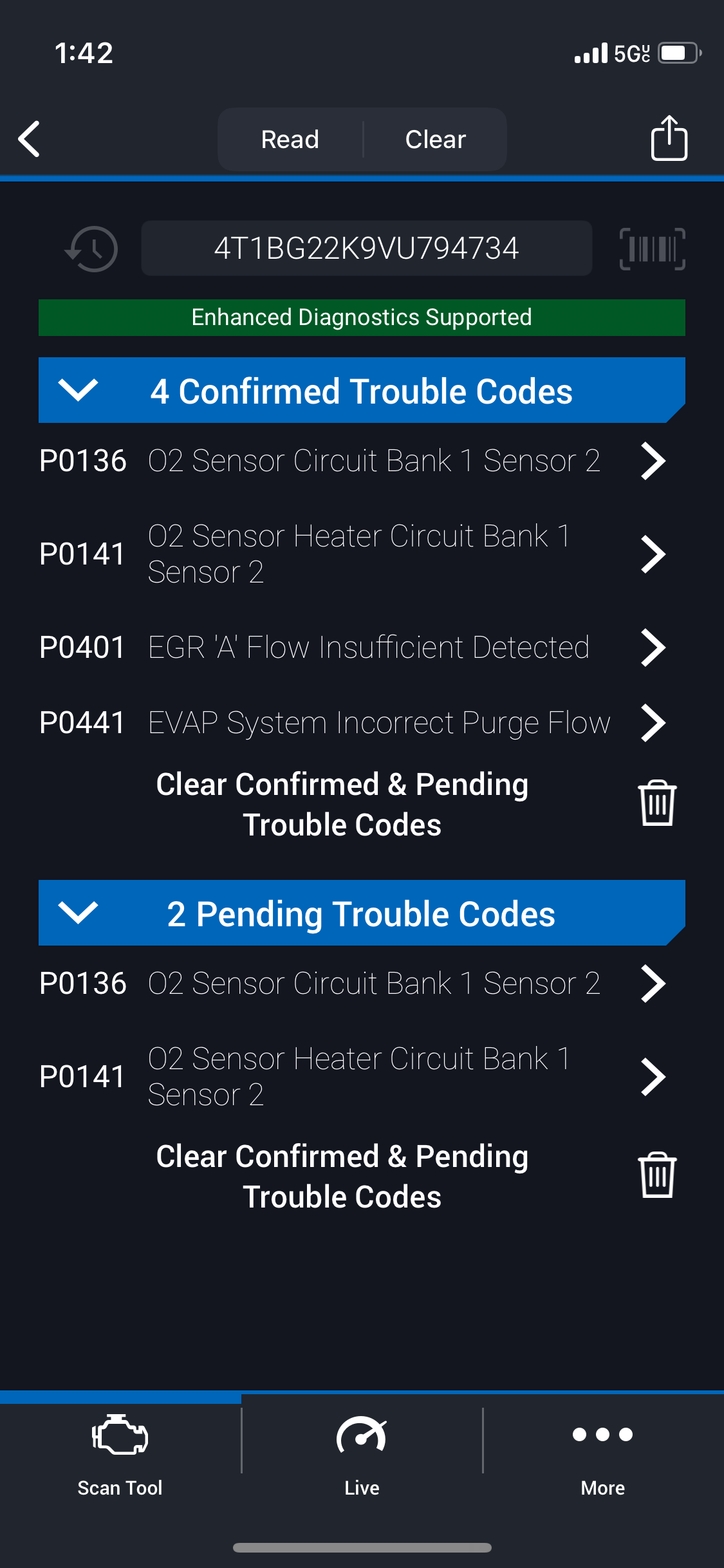This screenshot has width=724, height=1568.
Task: Tap the barcode VIN scanner icon
Action: tap(652, 248)
